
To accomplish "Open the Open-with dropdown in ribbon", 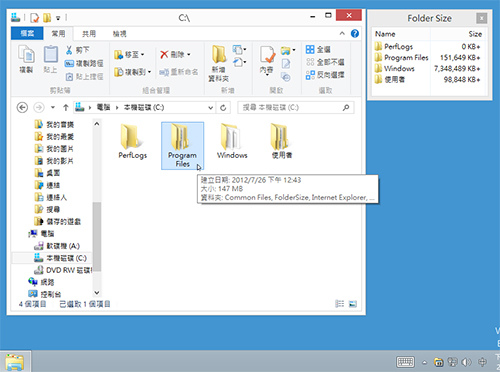I will (x=288, y=50).
